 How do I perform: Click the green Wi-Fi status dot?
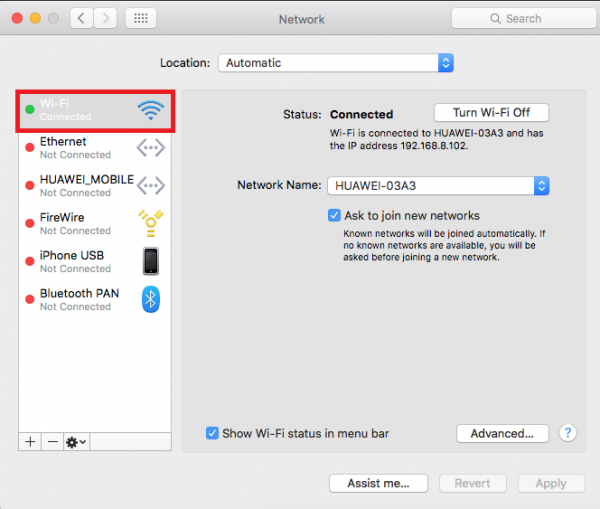(x=29, y=109)
